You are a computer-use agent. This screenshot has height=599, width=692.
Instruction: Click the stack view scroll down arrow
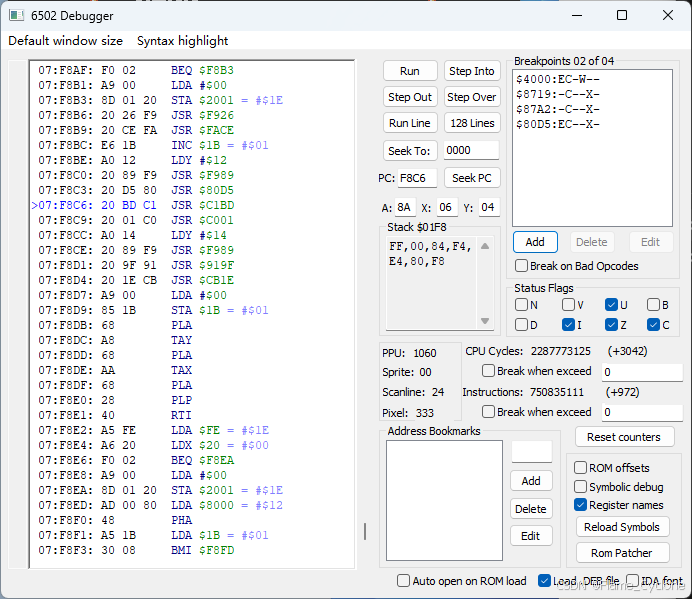(x=485, y=321)
